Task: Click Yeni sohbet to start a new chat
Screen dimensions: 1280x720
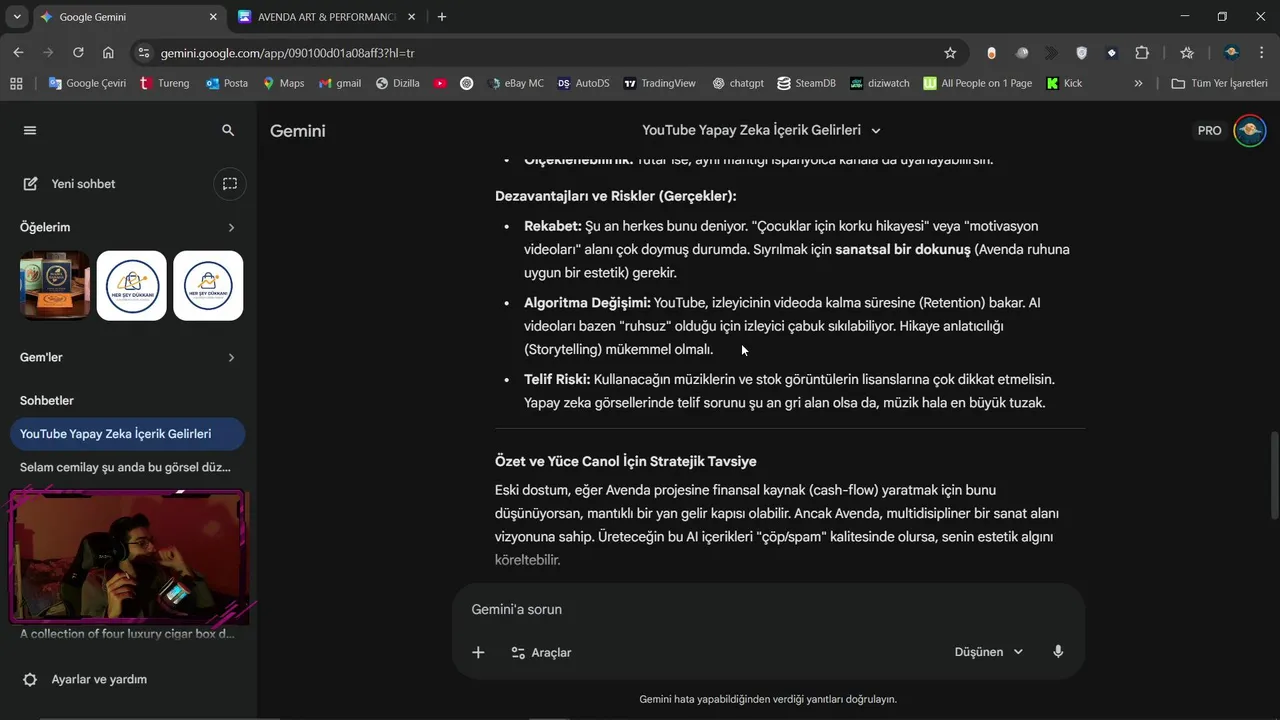Action: [83, 184]
